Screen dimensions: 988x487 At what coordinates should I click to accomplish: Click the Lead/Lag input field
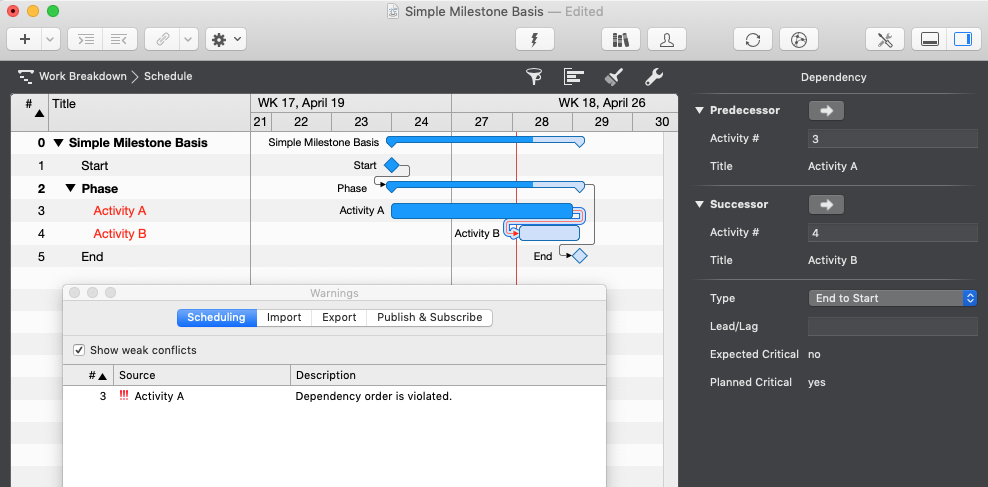click(892, 326)
